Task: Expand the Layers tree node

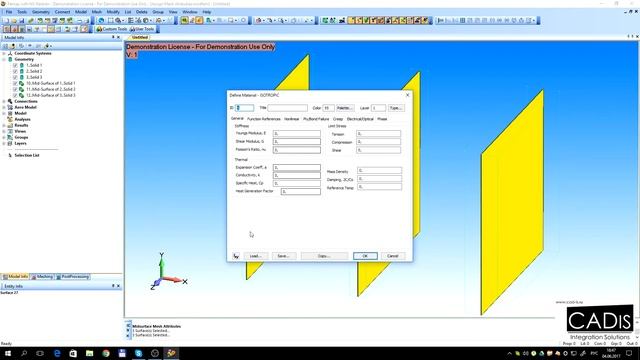Action: point(4,143)
